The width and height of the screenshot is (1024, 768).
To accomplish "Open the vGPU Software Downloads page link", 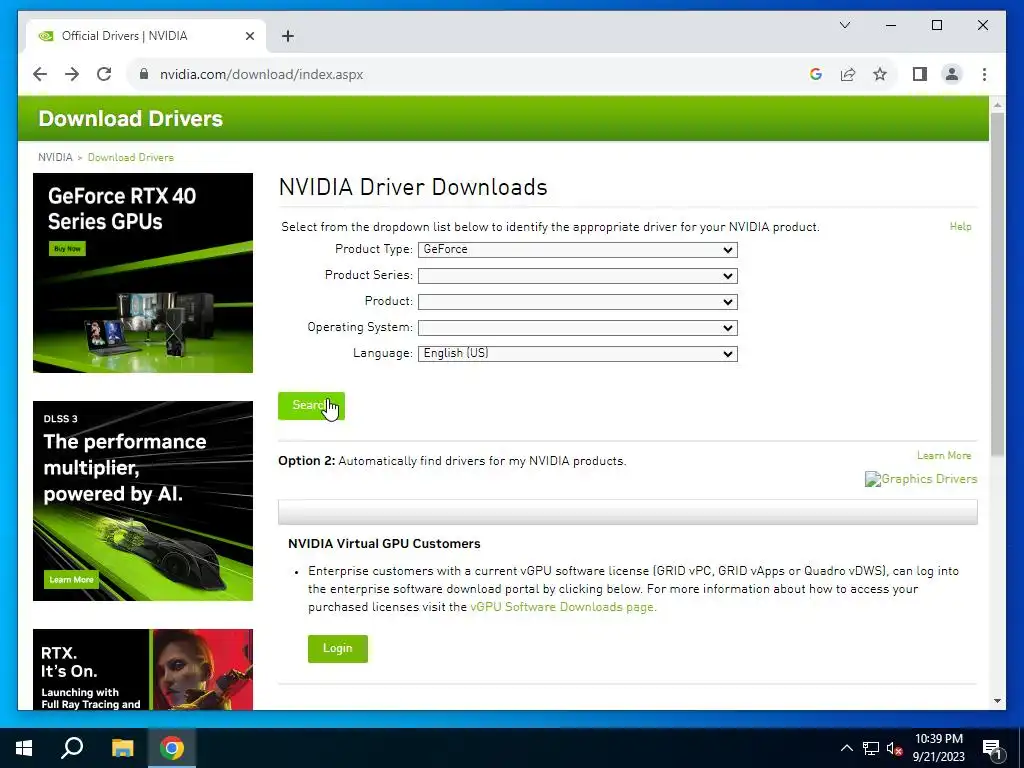I will pyautogui.click(x=563, y=607).
